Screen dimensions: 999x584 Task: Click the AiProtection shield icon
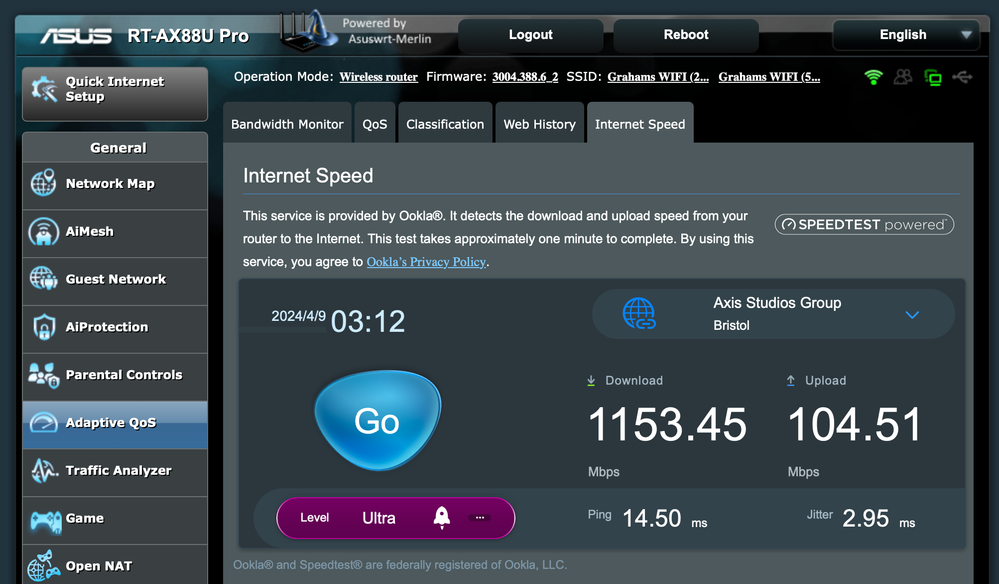click(x=43, y=327)
